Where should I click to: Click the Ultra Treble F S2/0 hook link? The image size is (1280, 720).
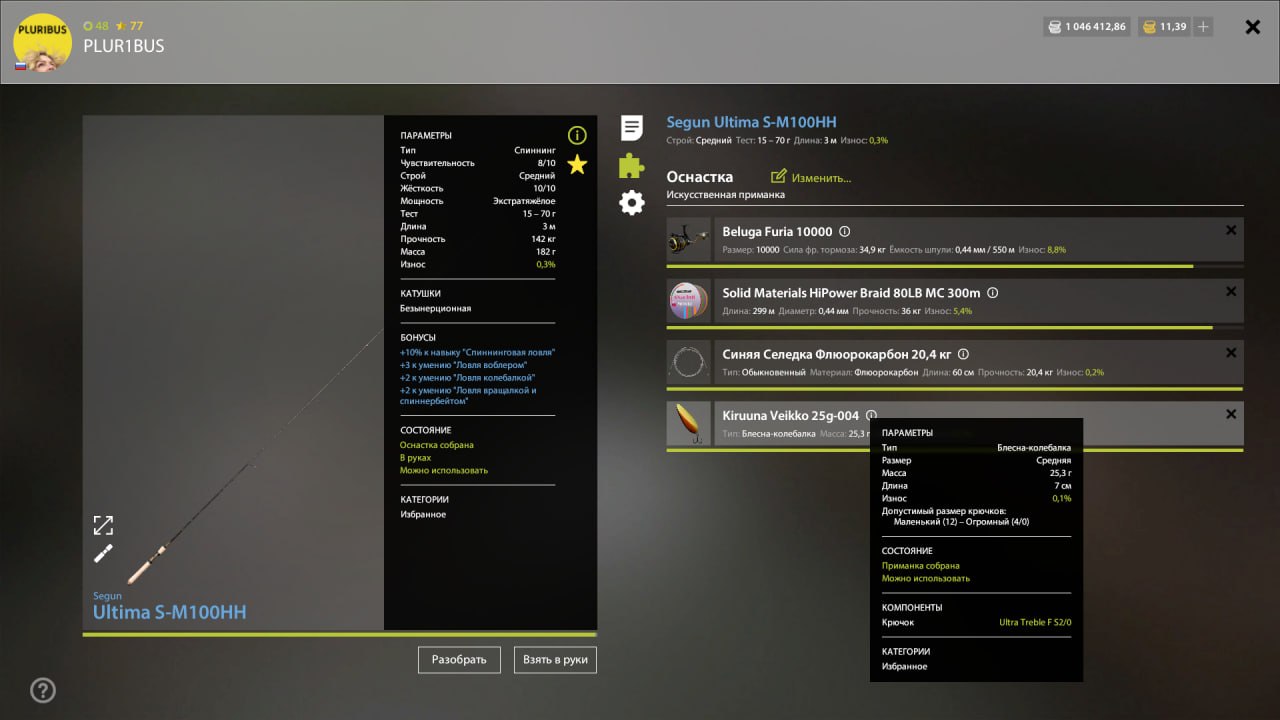point(1035,622)
